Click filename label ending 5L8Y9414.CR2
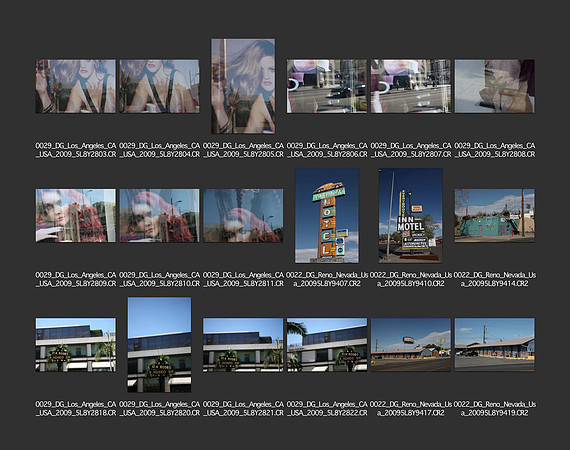Image resolution: width=570 pixels, height=450 pixels. click(494, 279)
